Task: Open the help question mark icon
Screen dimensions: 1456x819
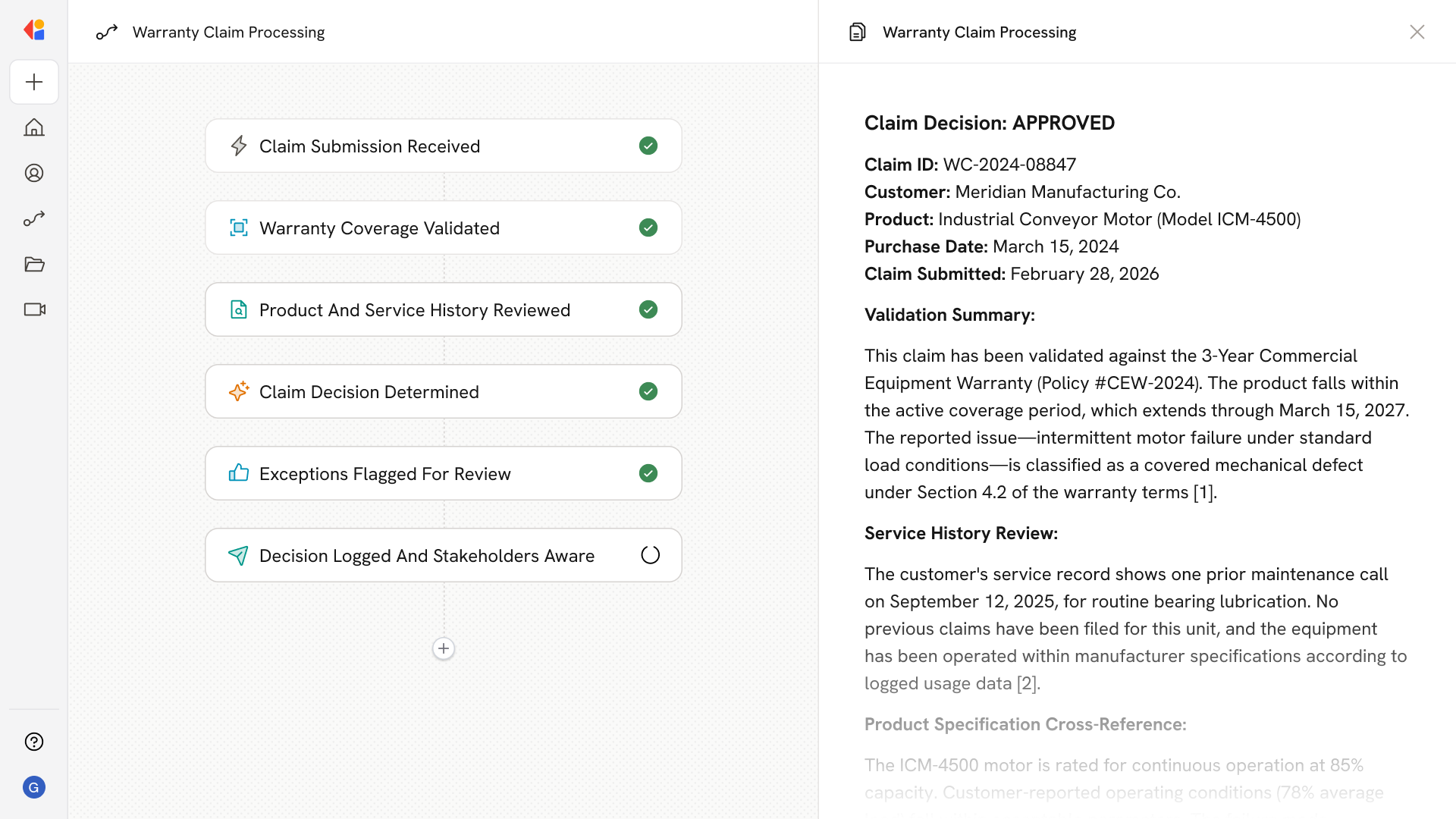Action: 34,742
